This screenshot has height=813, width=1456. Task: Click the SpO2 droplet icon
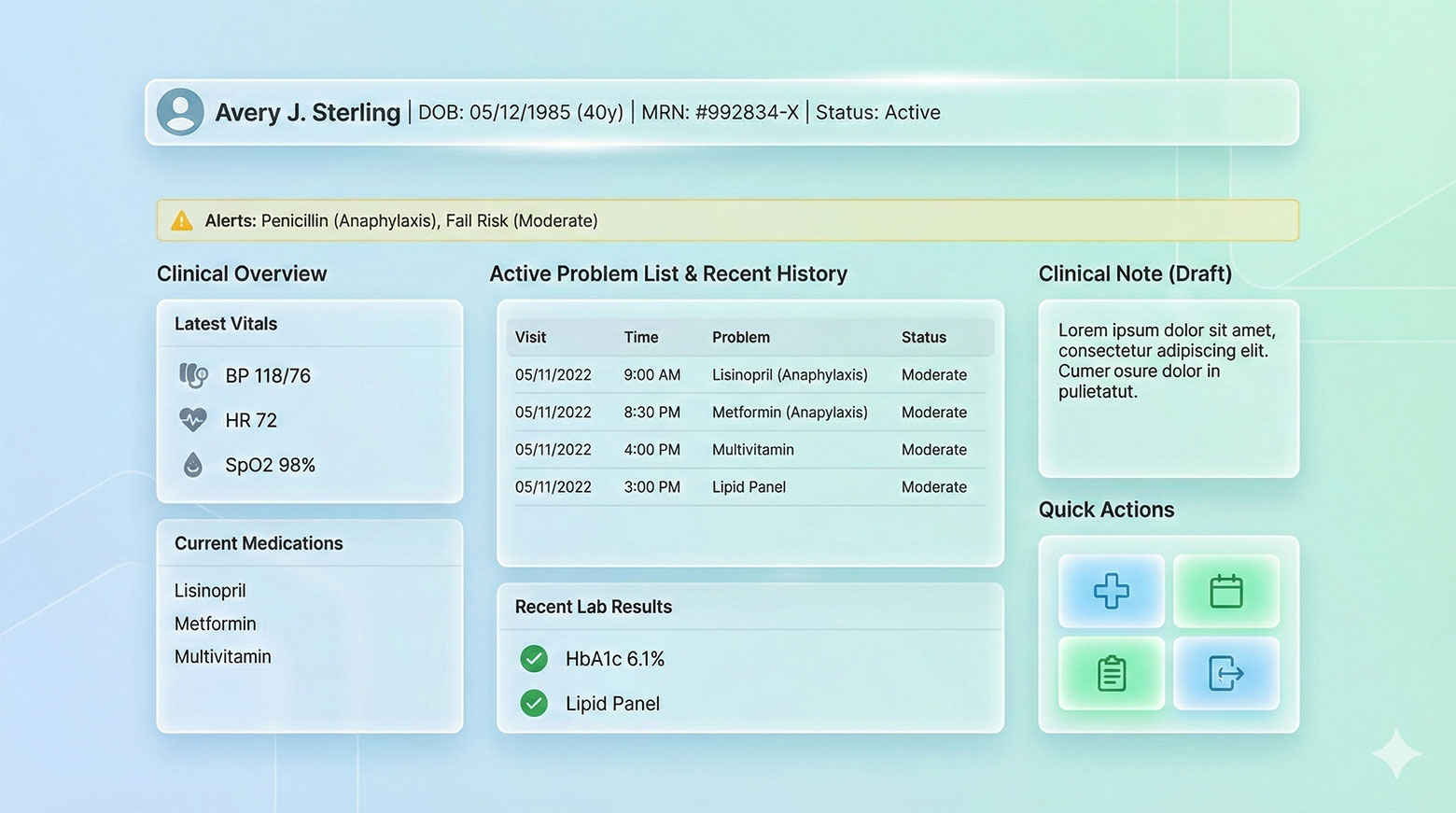193,465
